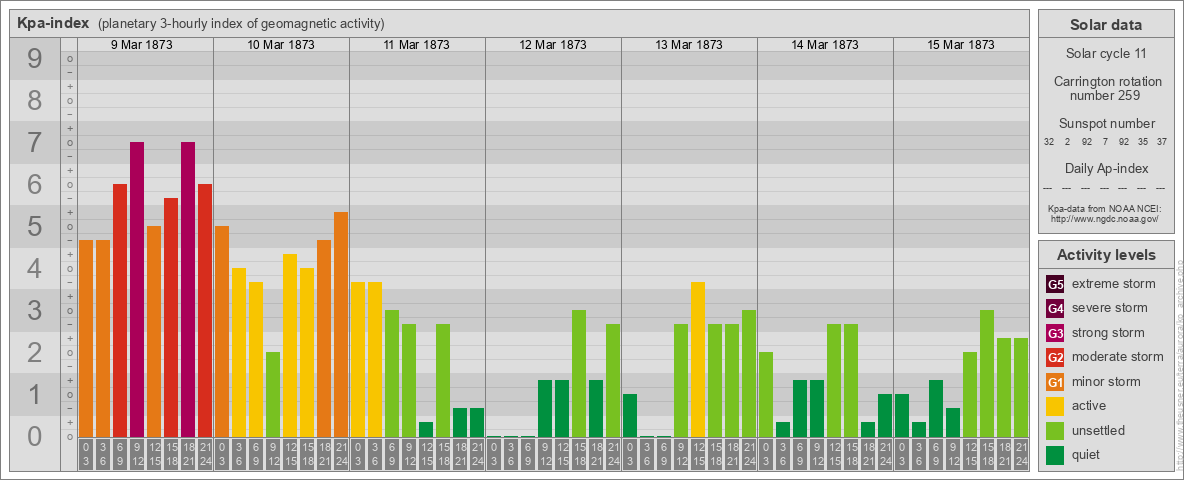Click the 10 Mar 0-3h orange bar
The image size is (1184, 480).
[x=222, y=332]
